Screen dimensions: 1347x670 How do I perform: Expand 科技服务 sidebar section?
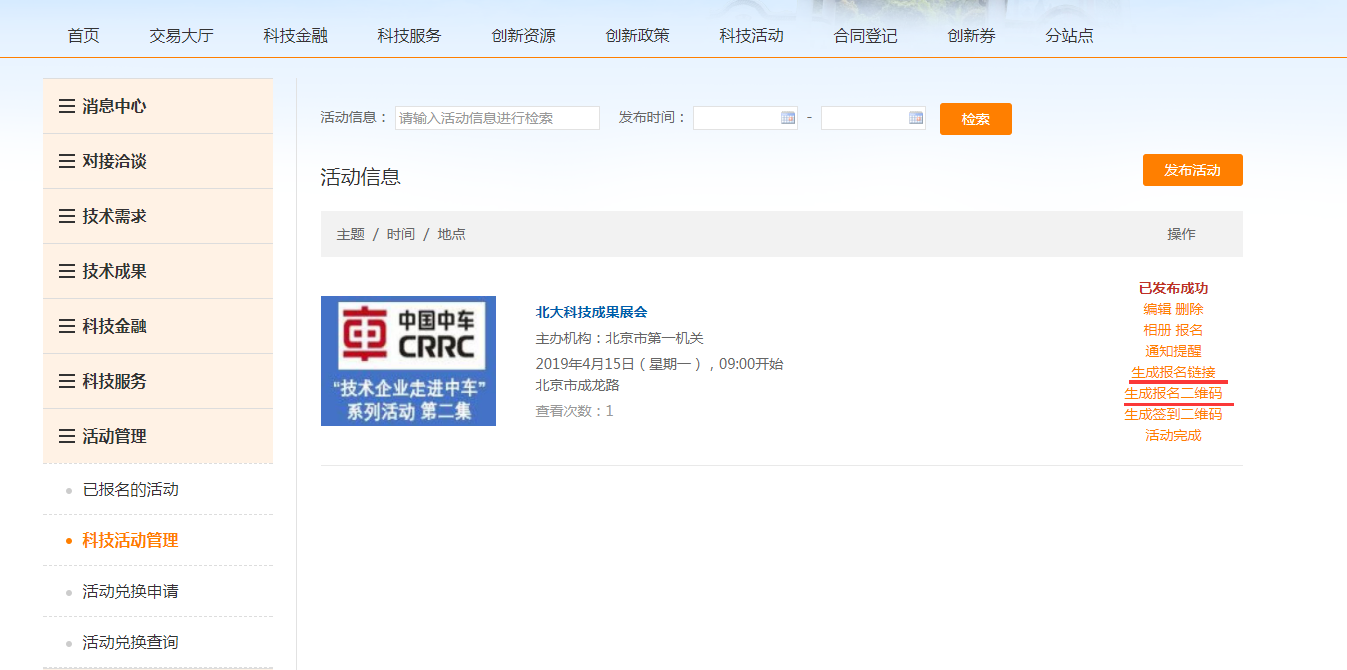point(158,381)
